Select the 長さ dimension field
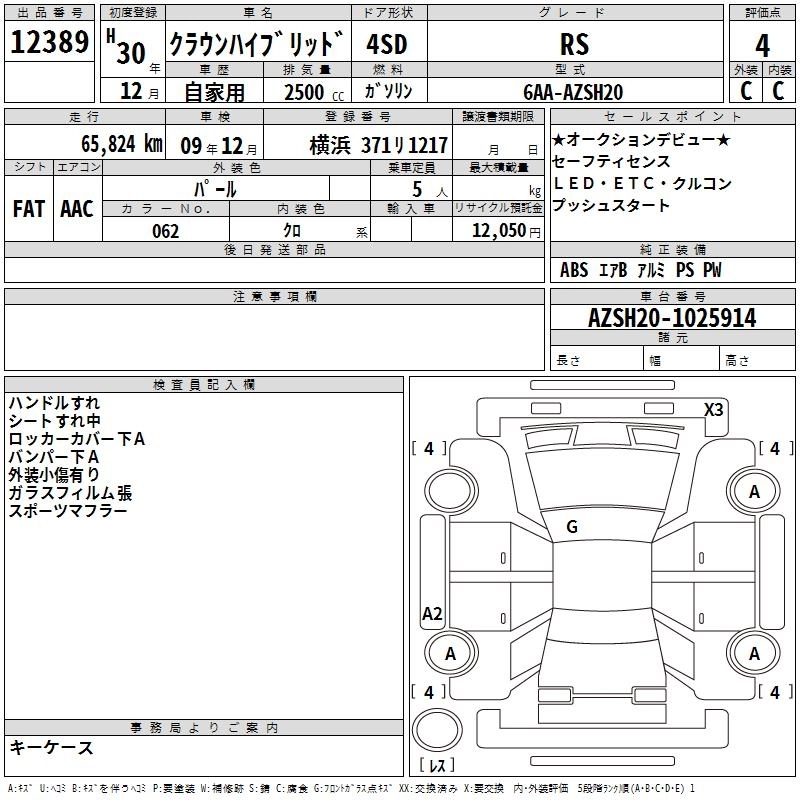Viewport: 800px width, 800px height. (x=597, y=358)
